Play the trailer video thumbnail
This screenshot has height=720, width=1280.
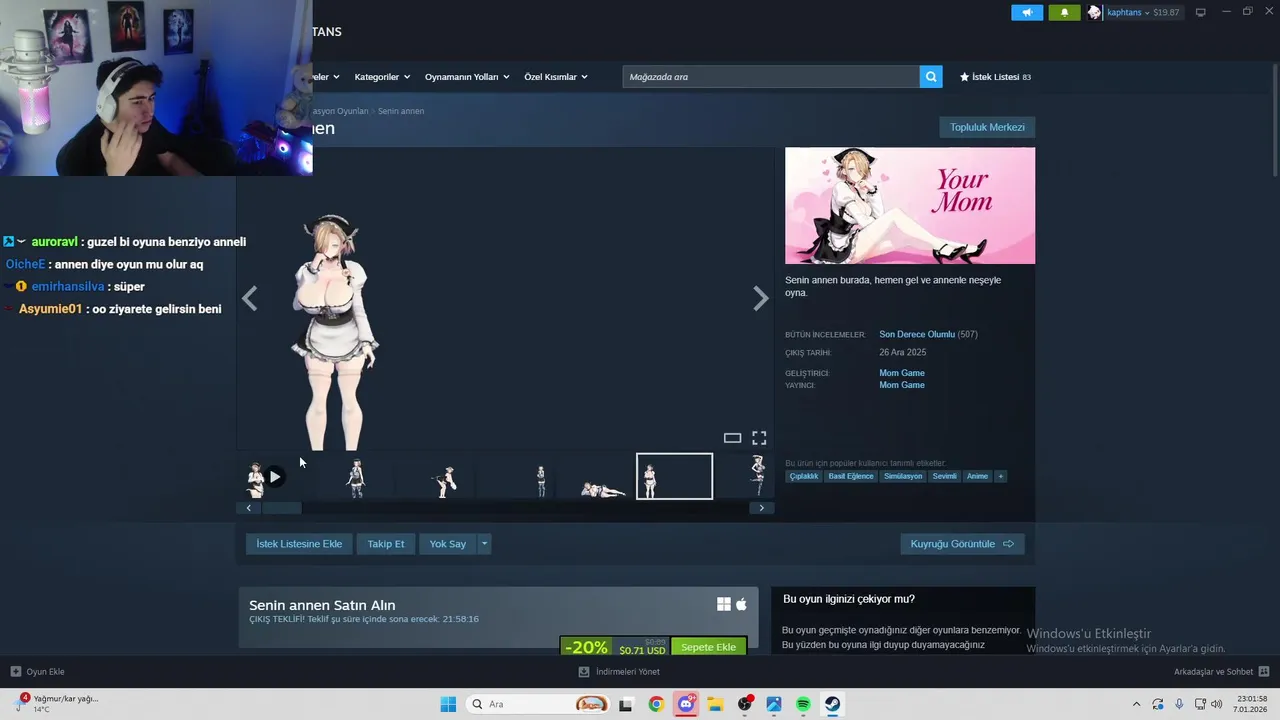[275, 477]
